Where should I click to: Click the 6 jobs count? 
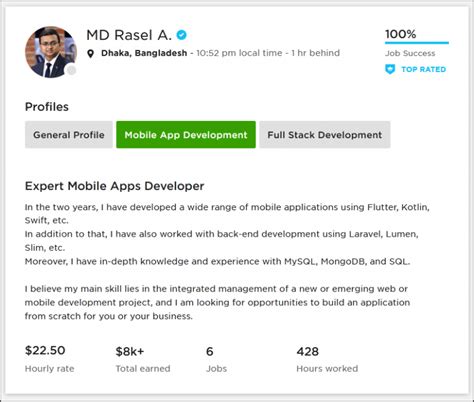[x=209, y=351]
